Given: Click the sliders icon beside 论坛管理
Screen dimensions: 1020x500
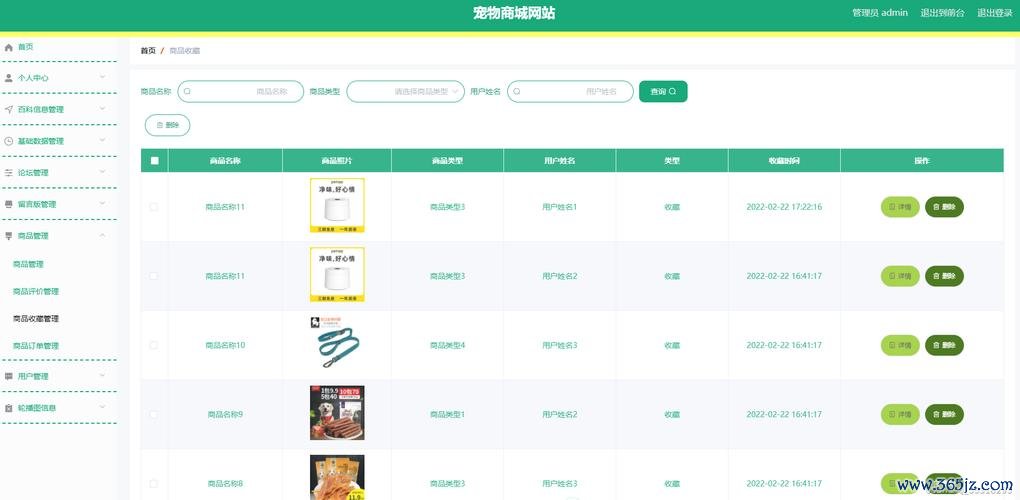Looking at the screenshot, I should pyautogui.click(x=8, y=173).
